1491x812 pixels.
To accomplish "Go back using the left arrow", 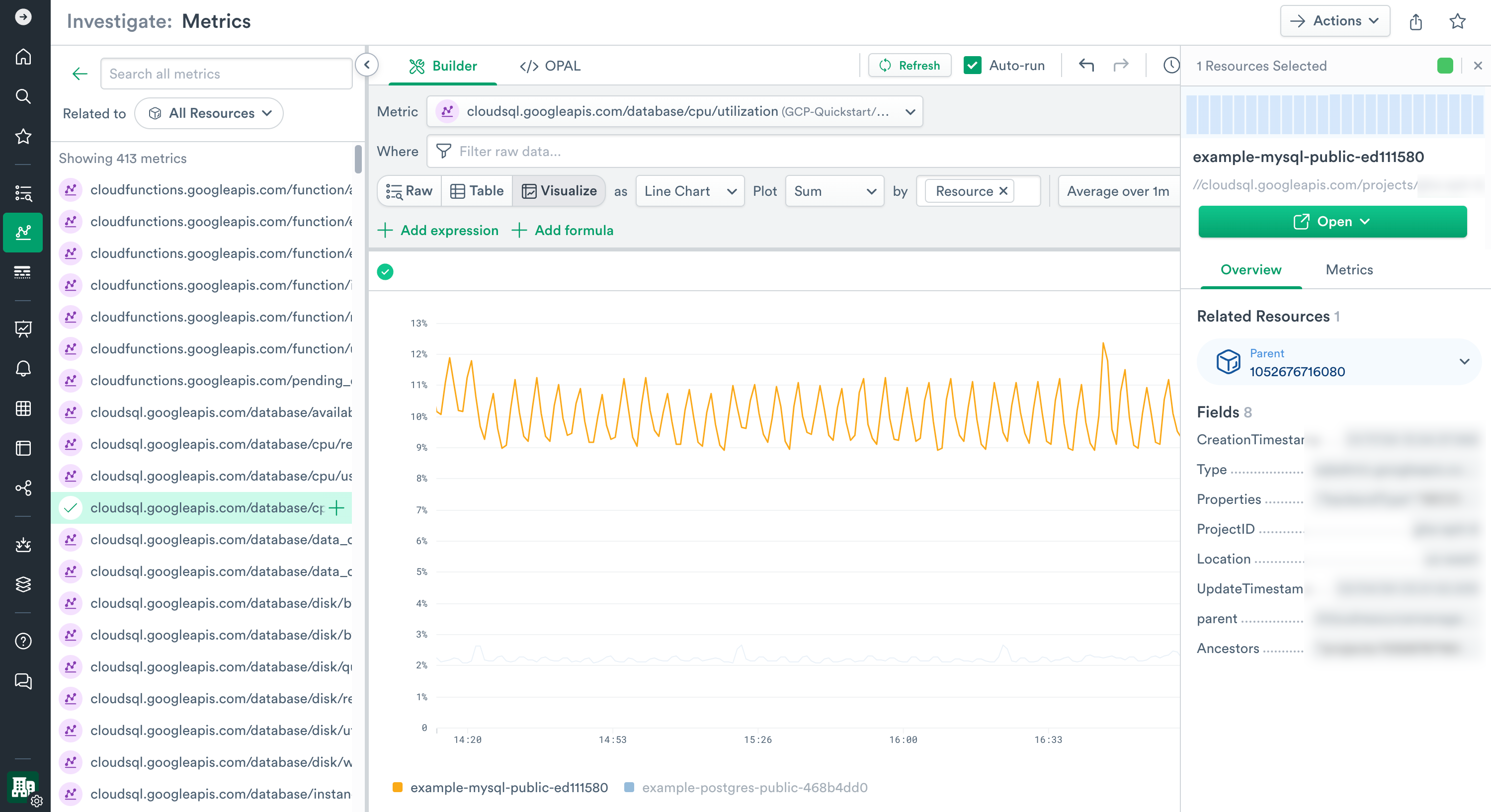I will pos(80,74).
